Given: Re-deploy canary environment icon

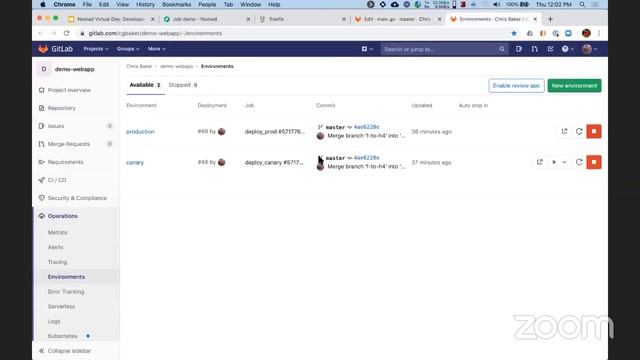Looking at the screenshot, I should coord(579,162).
